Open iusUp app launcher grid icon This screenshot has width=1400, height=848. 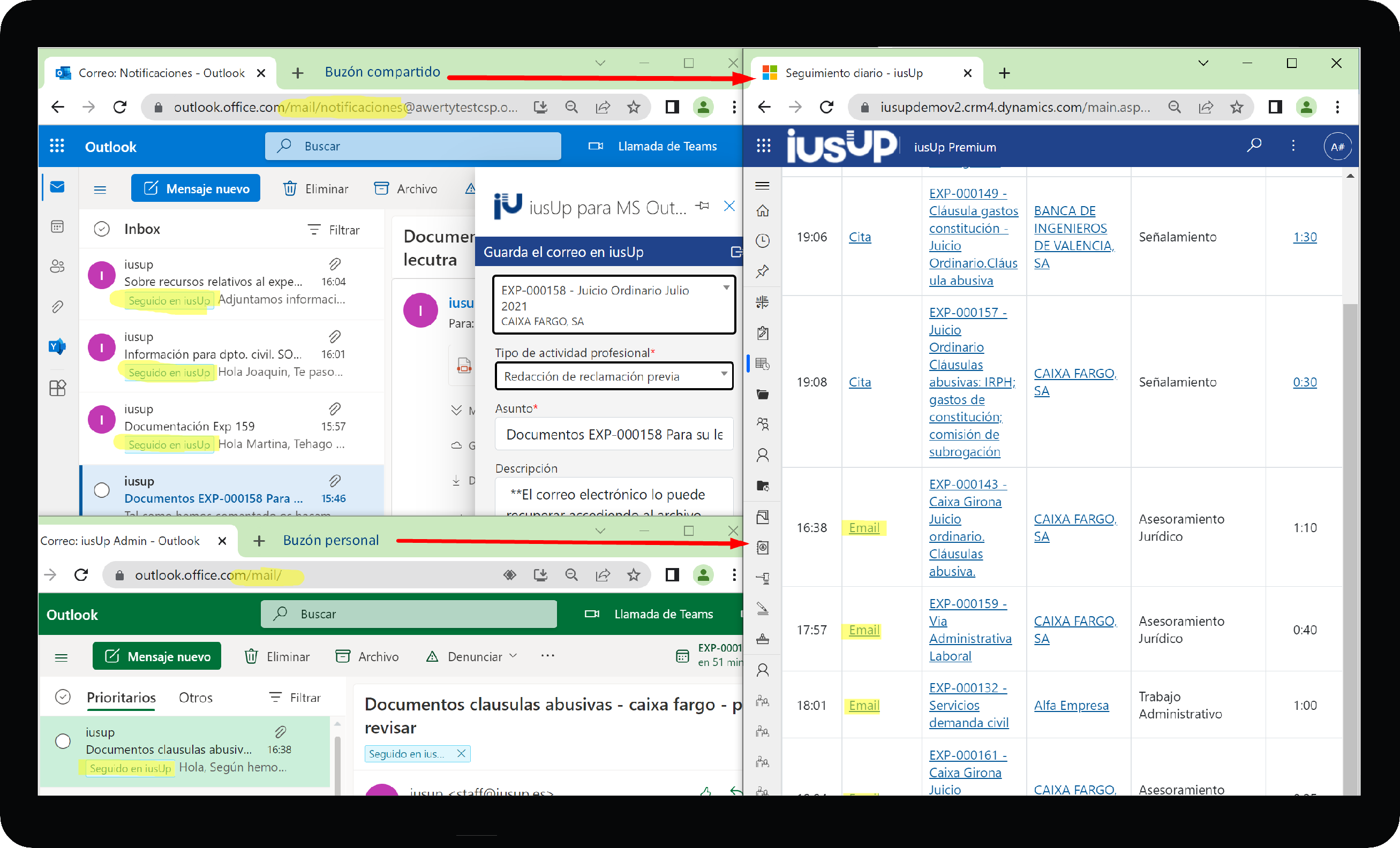coord(764,146)
